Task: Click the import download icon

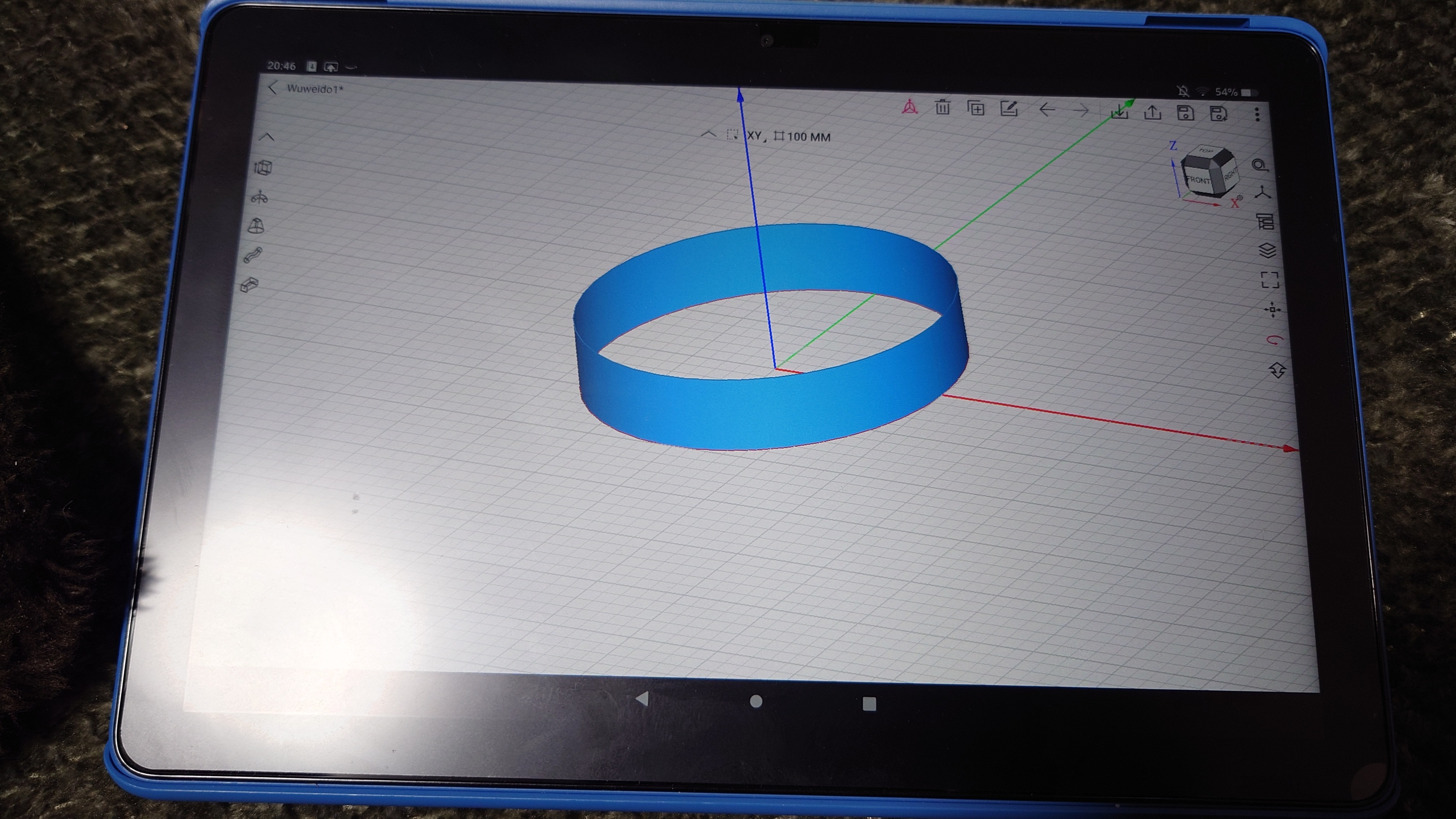Action: tap(1119, 111)
